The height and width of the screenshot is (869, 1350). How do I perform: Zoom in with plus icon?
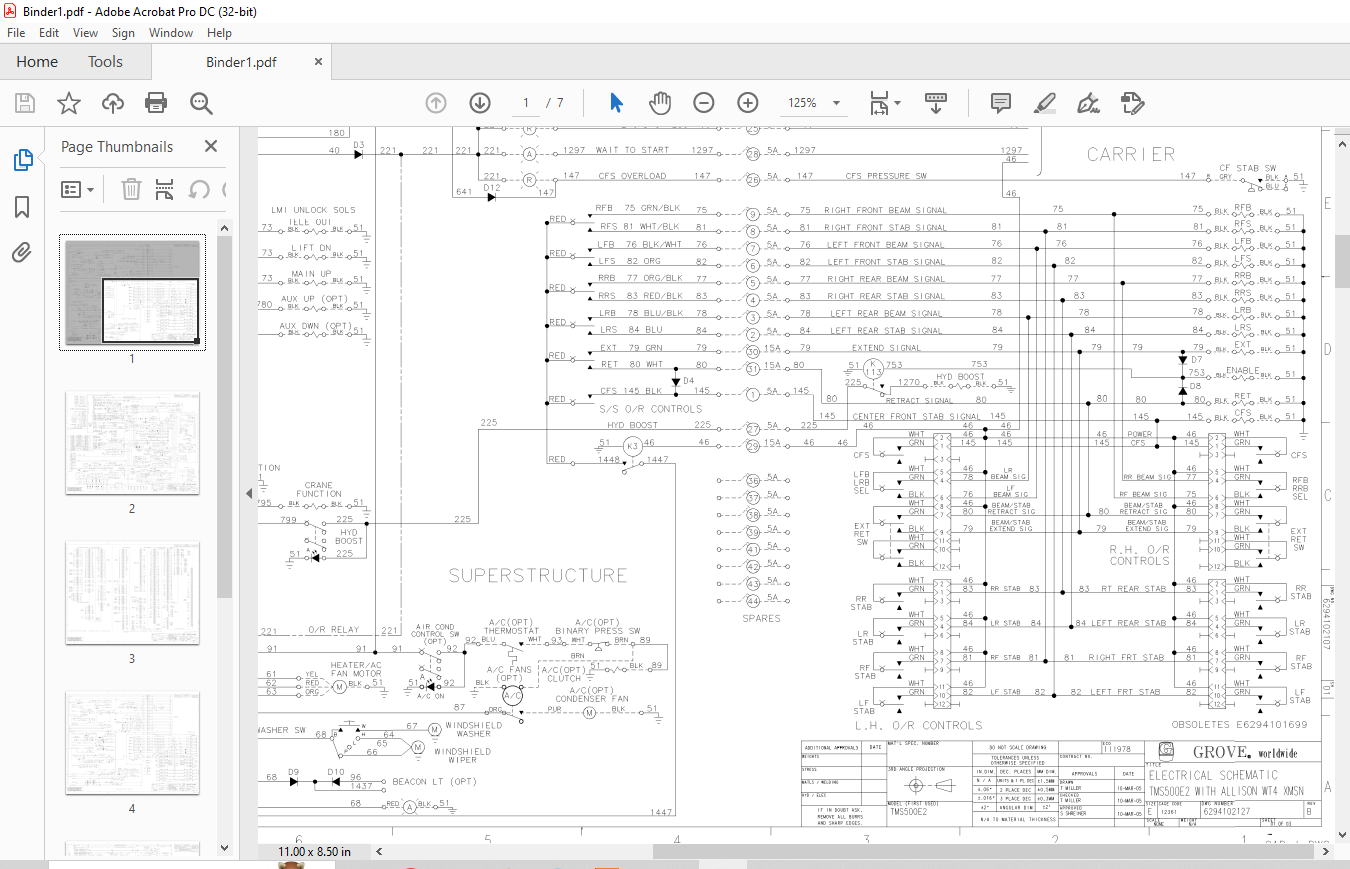[x=748, y=103]
